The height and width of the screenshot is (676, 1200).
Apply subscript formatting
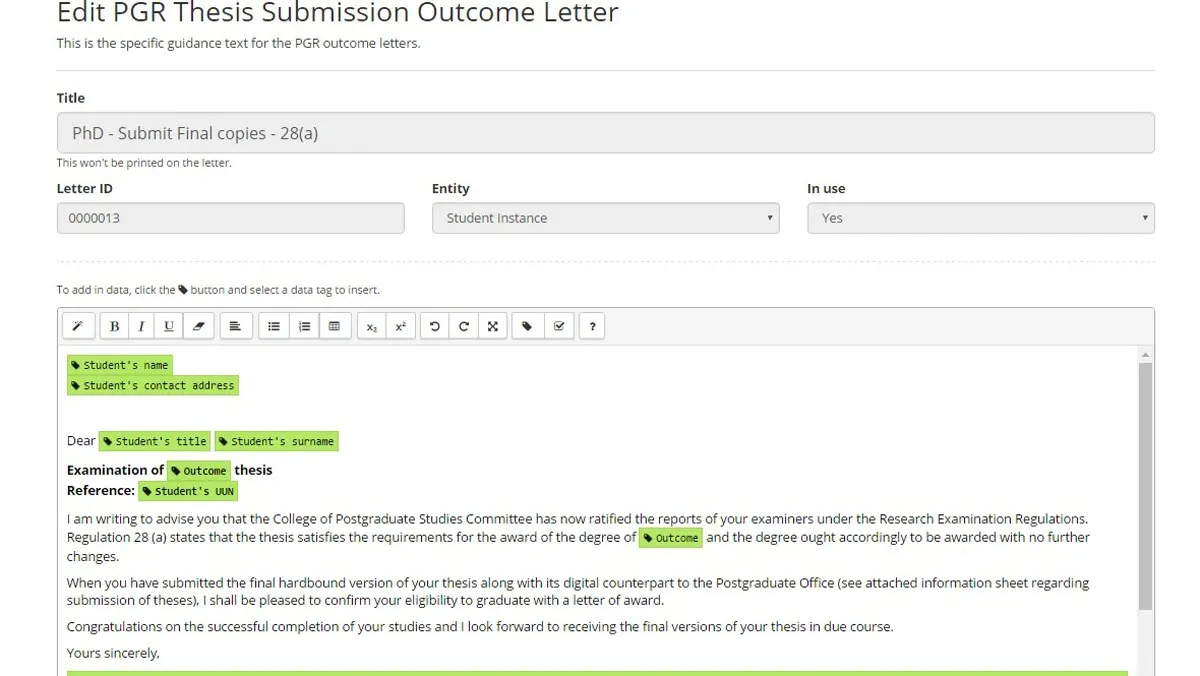coord(371,326)
